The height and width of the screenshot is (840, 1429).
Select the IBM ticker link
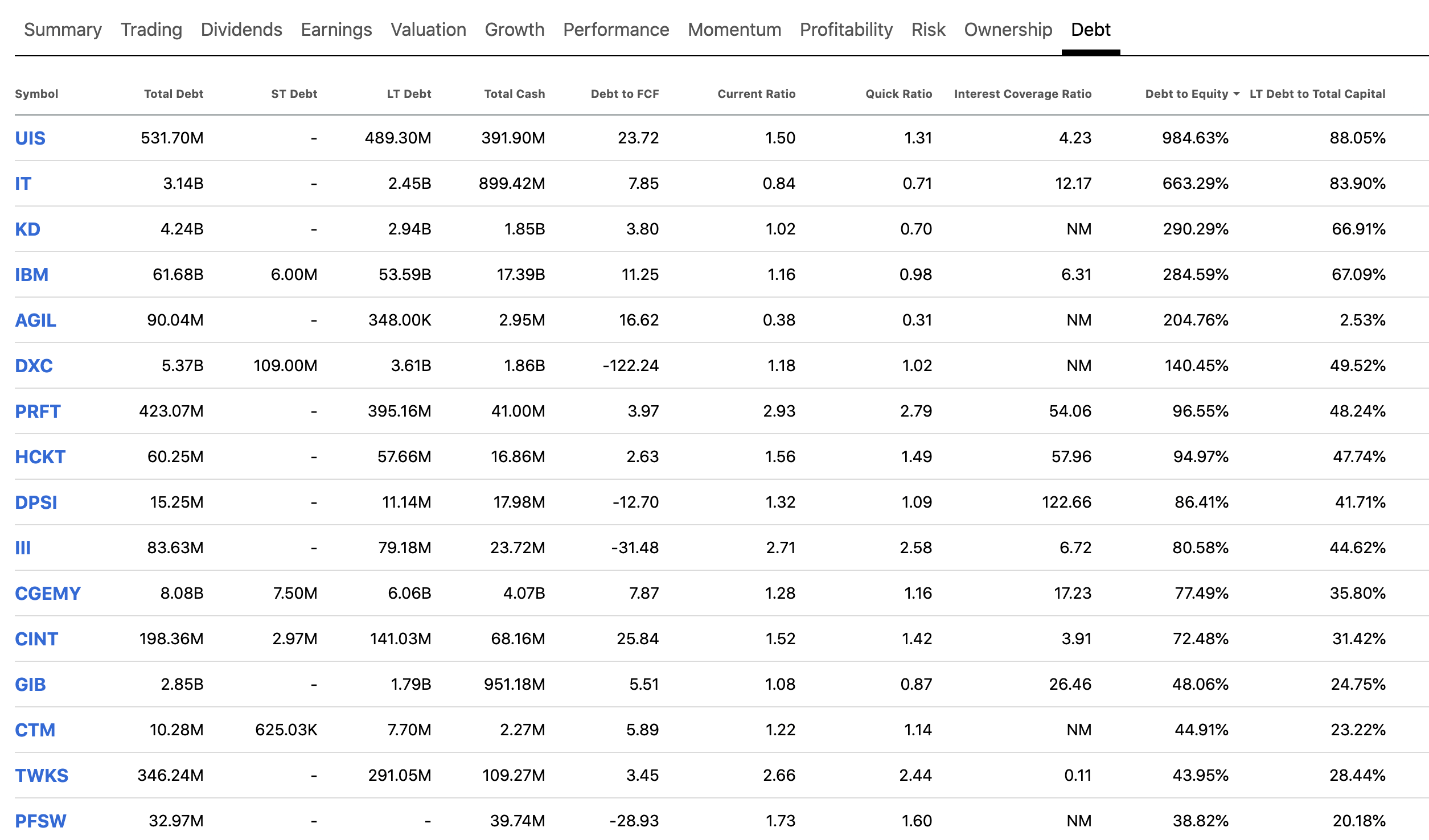point(32,274)
